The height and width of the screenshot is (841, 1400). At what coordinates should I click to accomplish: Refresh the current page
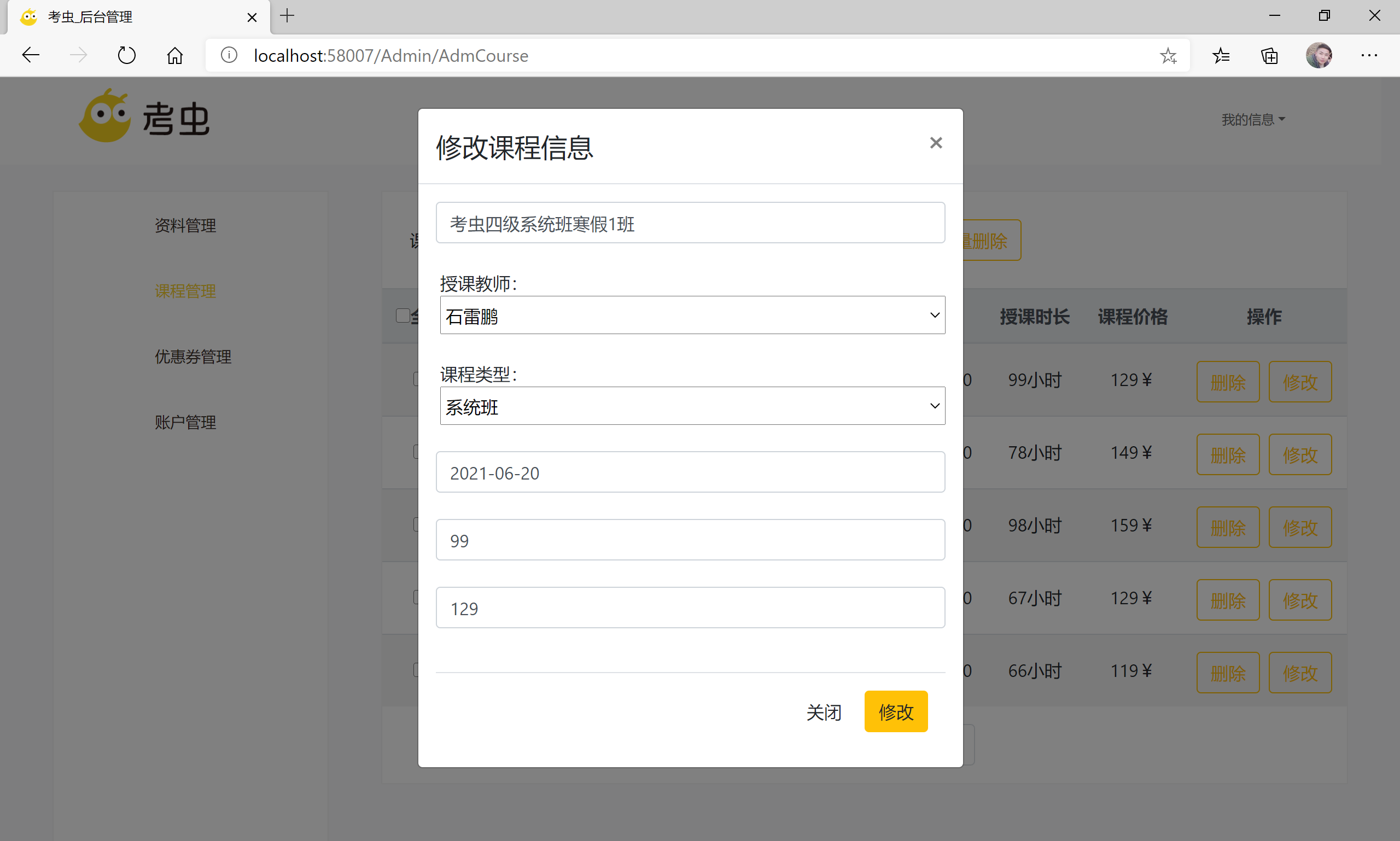[126, 55]
